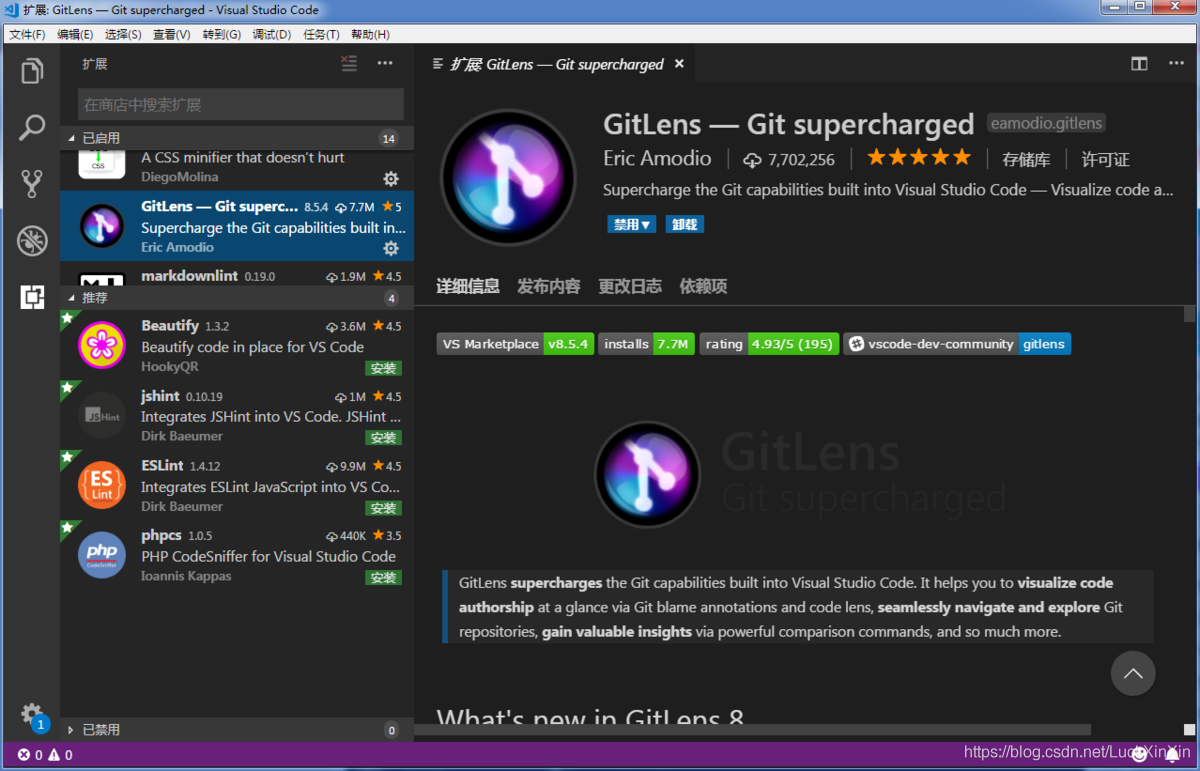The image size is (1200, 771).
Task: Close the GitLens extension tab
Action: coord(679,64)
